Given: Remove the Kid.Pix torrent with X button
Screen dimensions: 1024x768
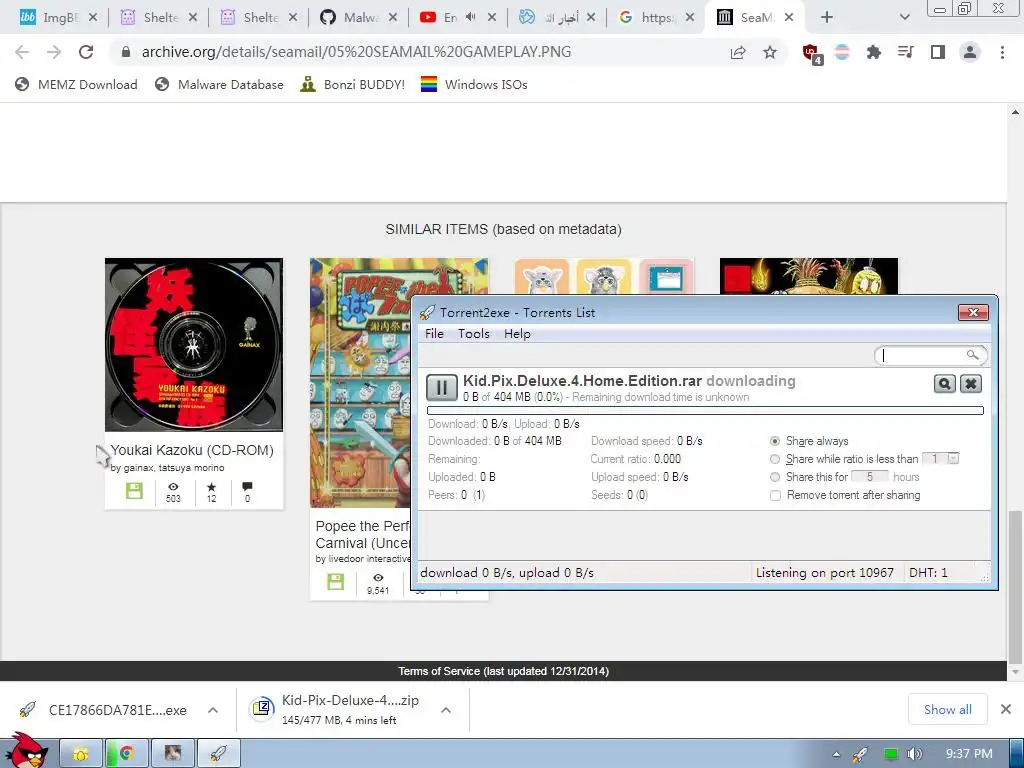Looking at the screenshot, I should 970,384.
